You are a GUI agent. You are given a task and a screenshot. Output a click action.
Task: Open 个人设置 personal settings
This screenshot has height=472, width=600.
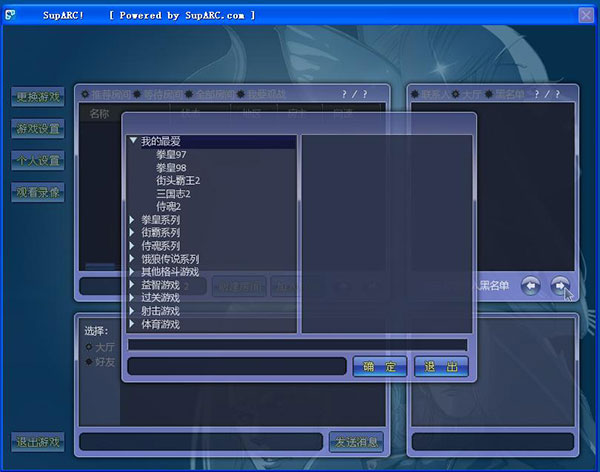click(x=38, y=160)
